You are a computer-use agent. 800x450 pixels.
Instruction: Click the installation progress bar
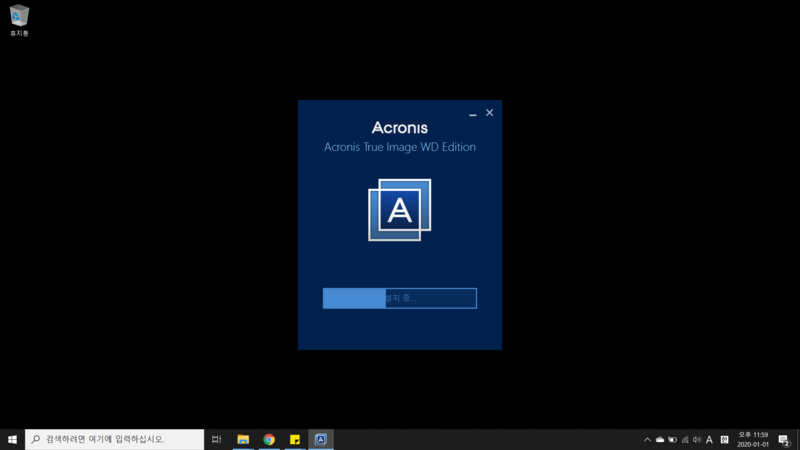click(x=399, y=298)
